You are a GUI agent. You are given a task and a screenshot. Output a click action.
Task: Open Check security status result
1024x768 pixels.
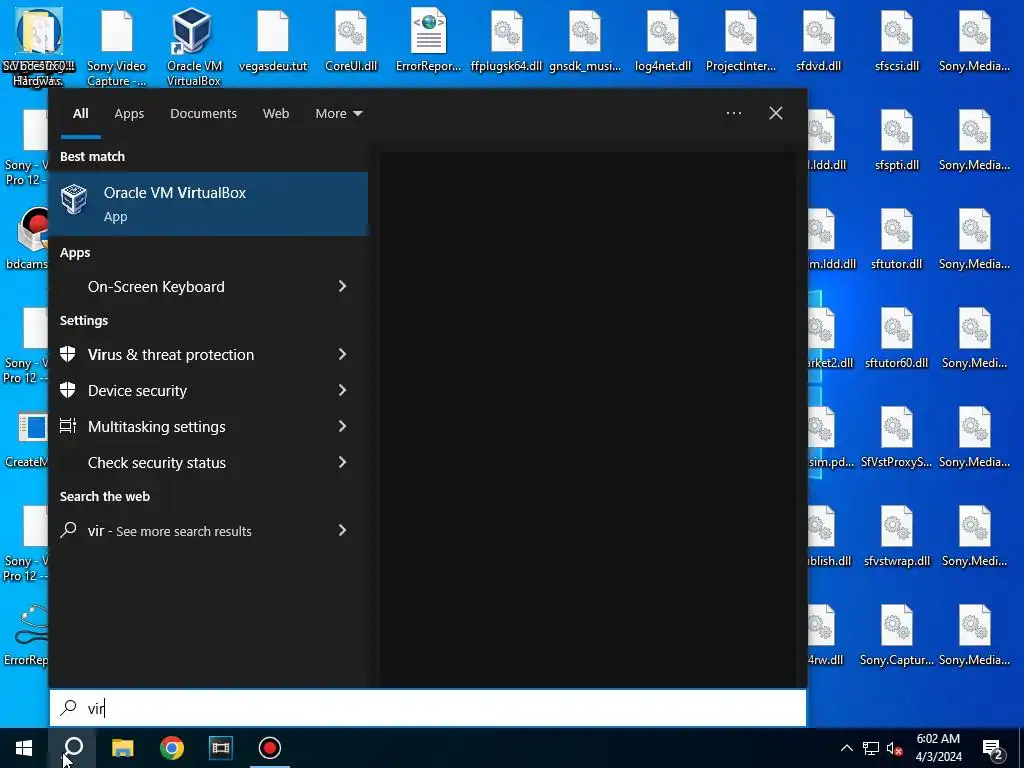[196, 462]
